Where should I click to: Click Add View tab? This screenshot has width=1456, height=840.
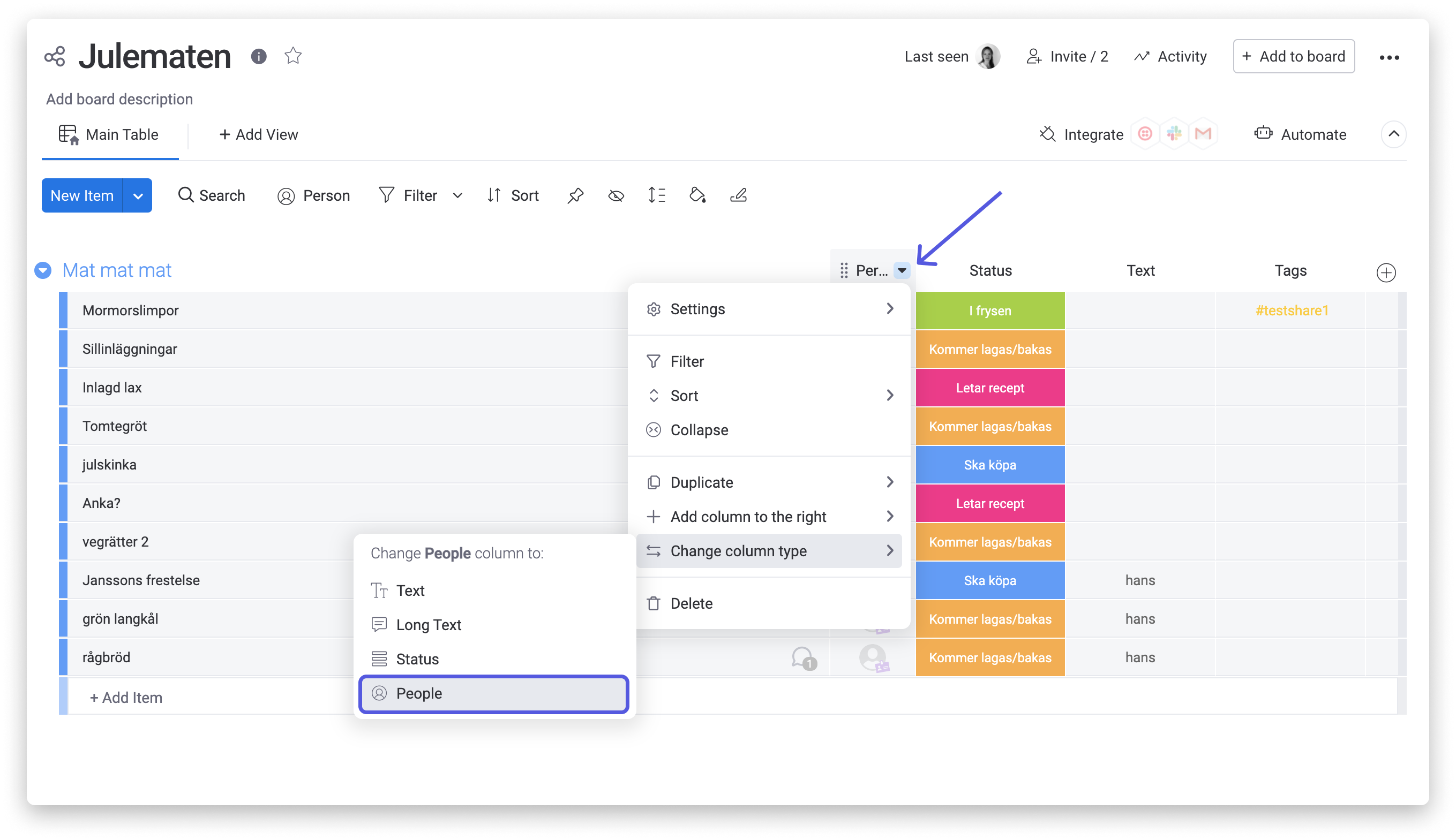[258, 134]
